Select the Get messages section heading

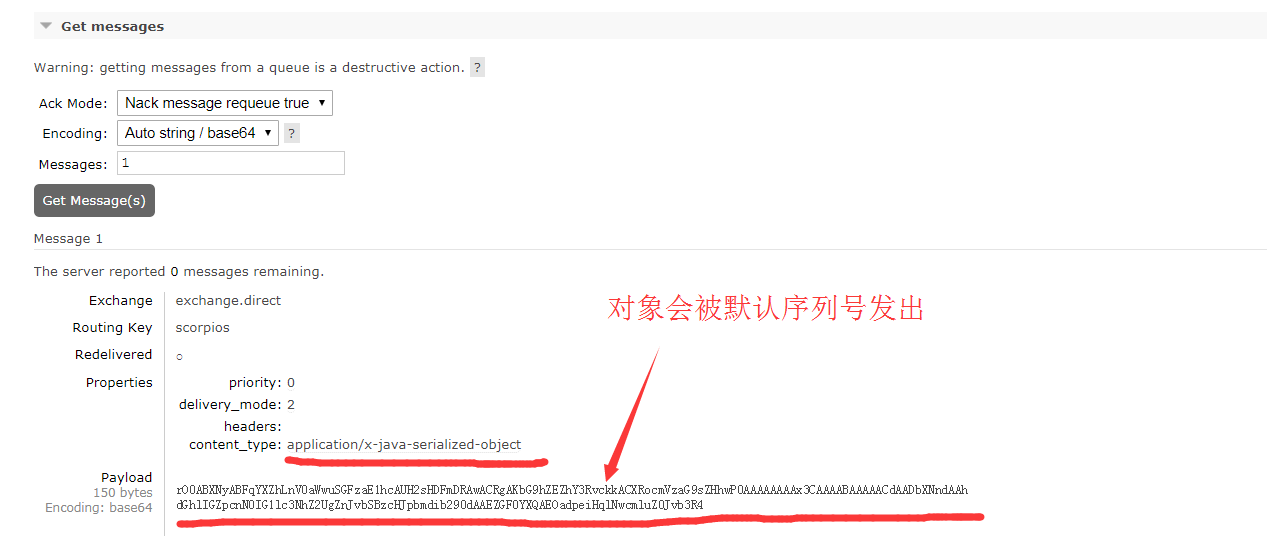pos(112,27)
